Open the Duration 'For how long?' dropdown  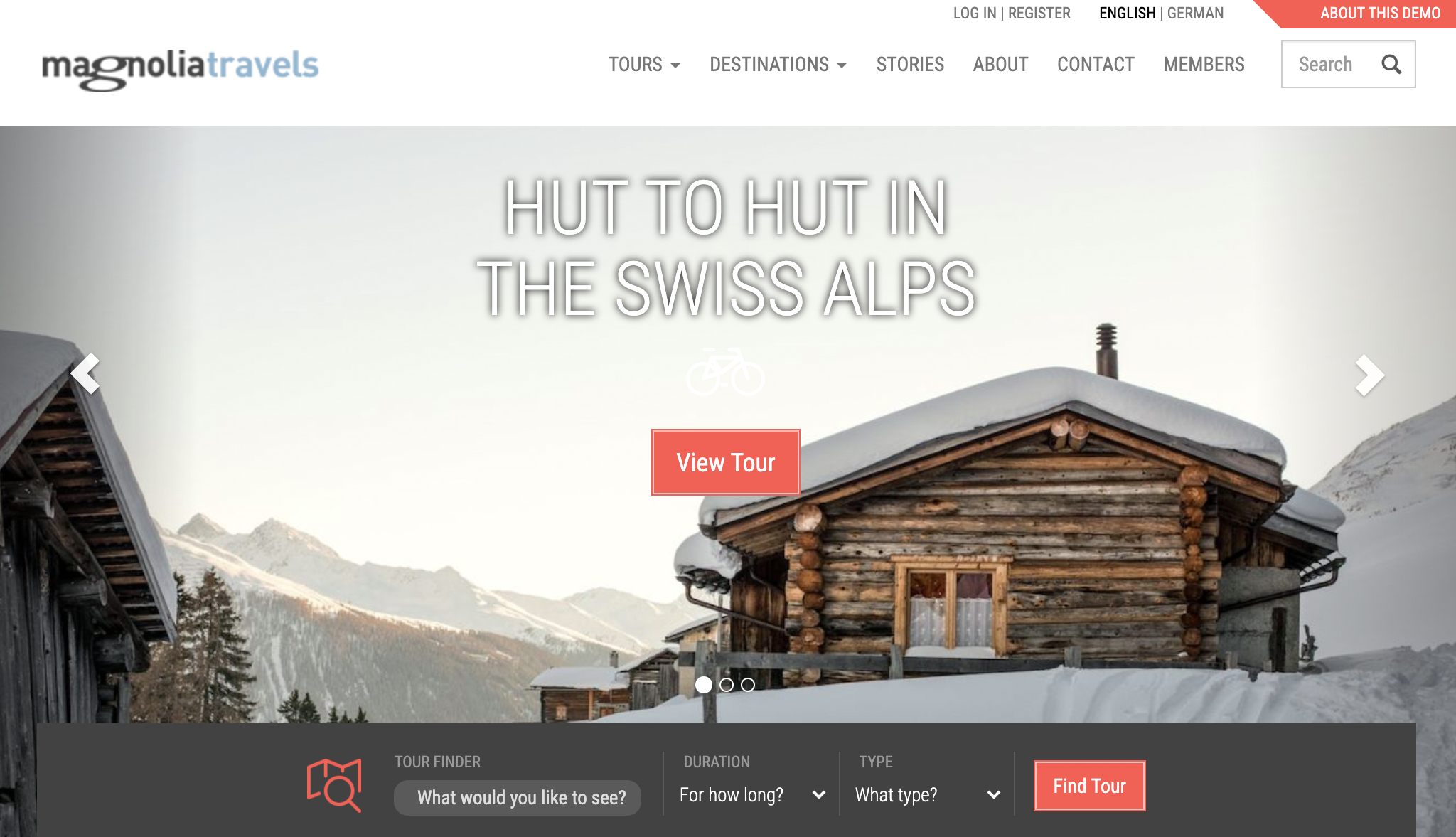(x=752, y=795)
